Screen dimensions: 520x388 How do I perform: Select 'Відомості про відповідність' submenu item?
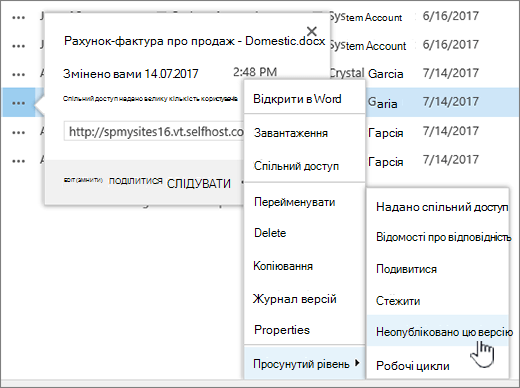(438, 237)
